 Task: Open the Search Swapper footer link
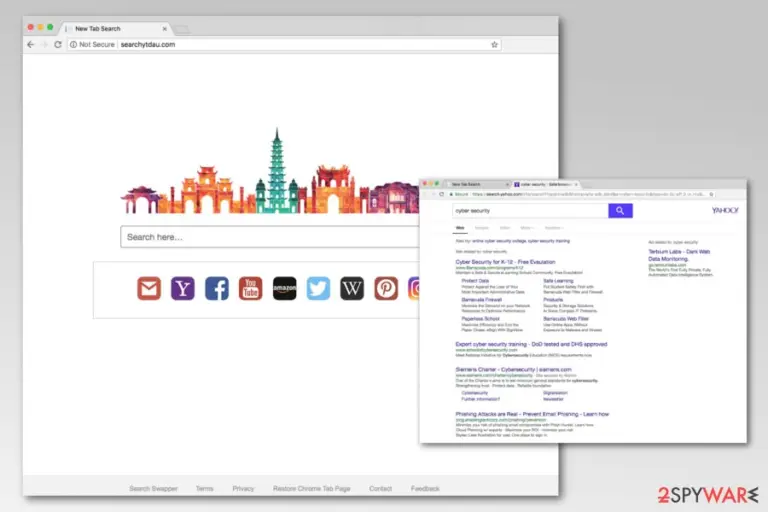153,488
